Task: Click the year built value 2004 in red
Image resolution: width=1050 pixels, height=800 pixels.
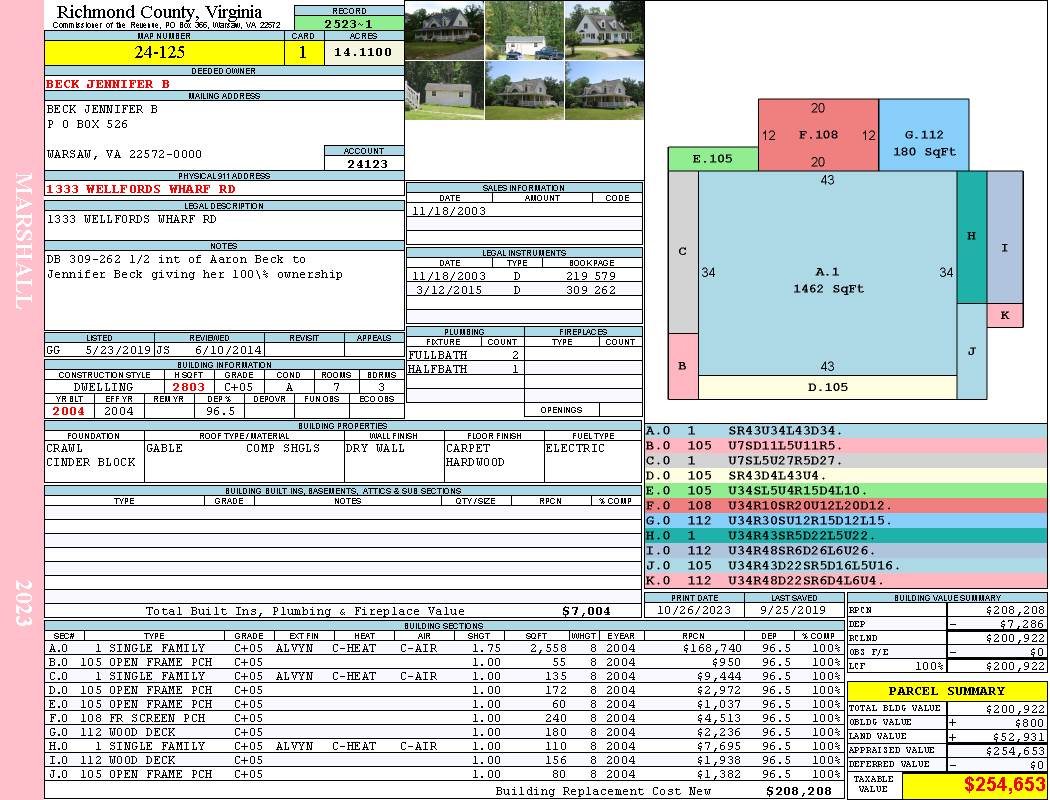Action: (x=68, y=411)
